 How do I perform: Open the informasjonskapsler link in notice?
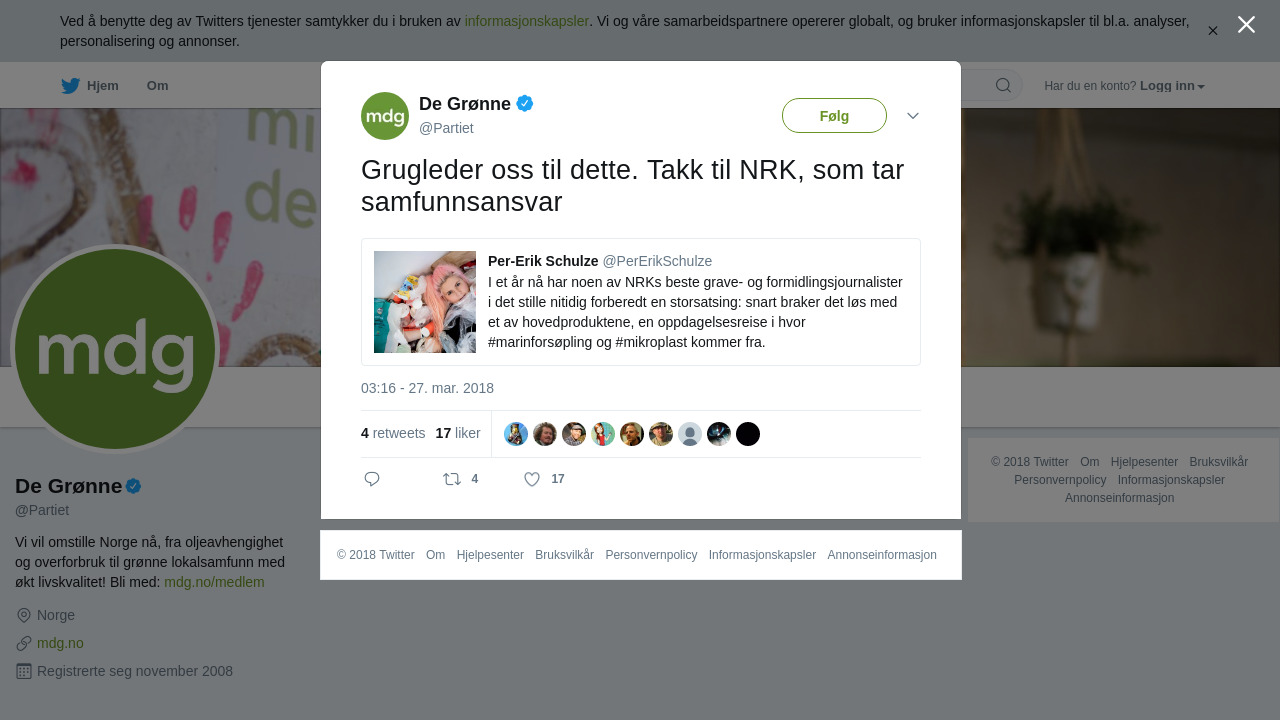(x=527, y=21)
